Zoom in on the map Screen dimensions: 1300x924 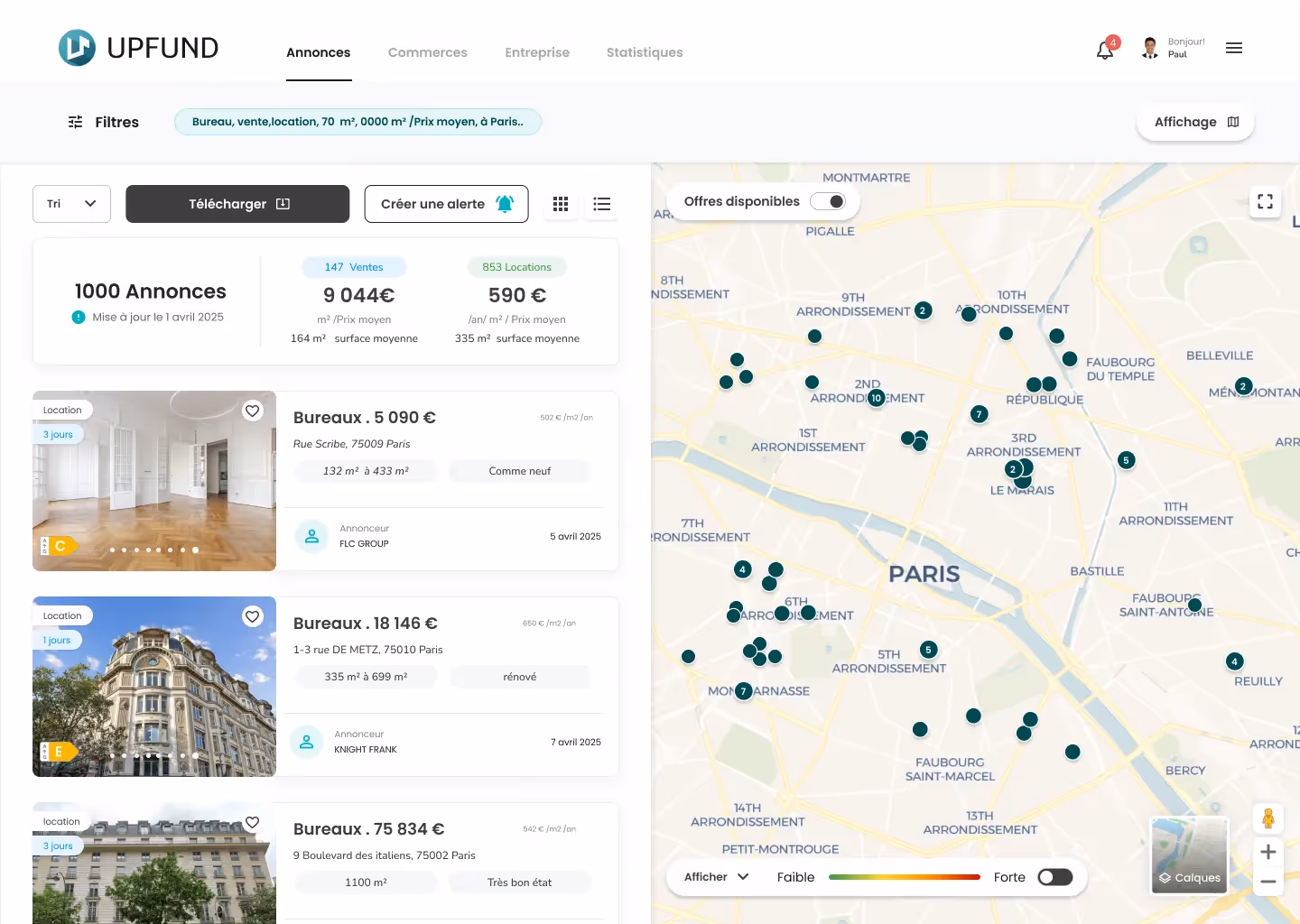1268,852
